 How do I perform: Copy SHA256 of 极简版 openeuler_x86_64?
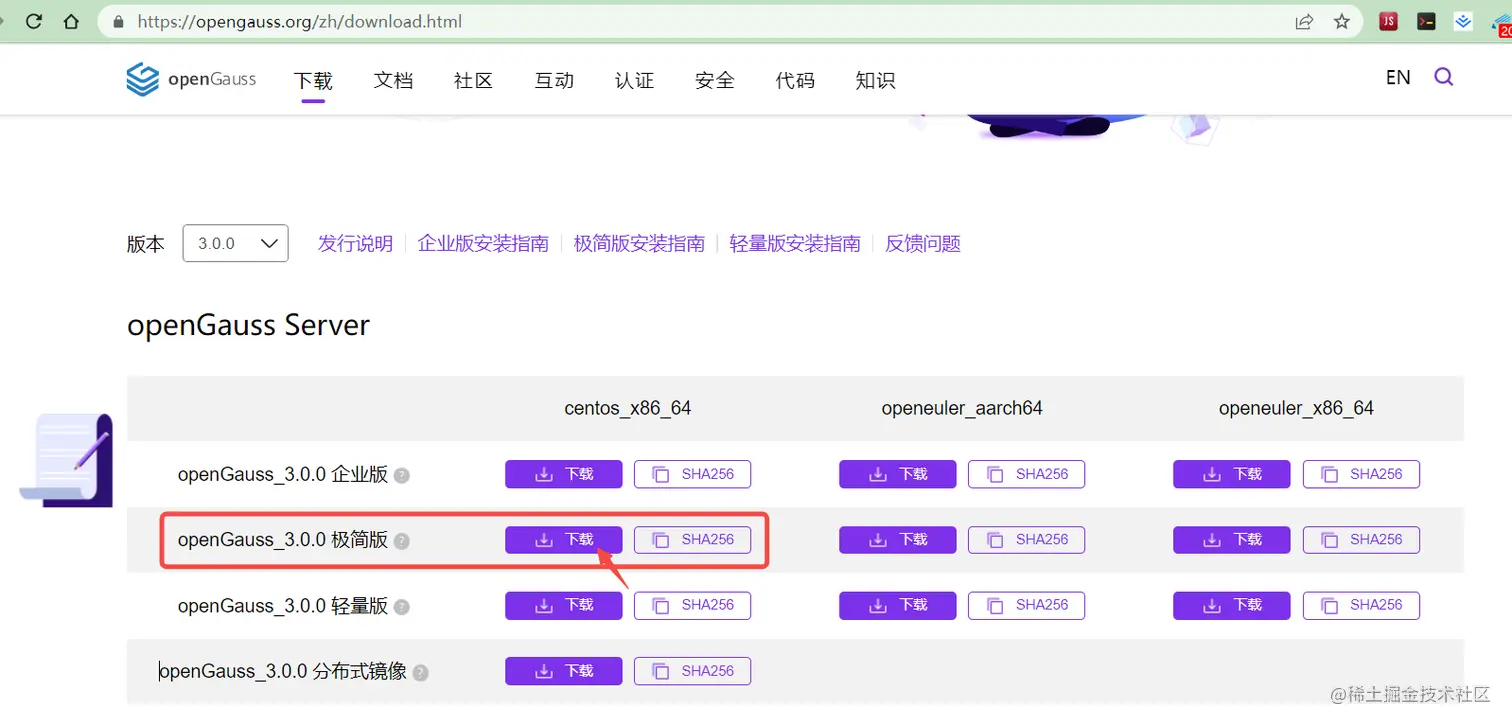click(x=1361, y=540)
